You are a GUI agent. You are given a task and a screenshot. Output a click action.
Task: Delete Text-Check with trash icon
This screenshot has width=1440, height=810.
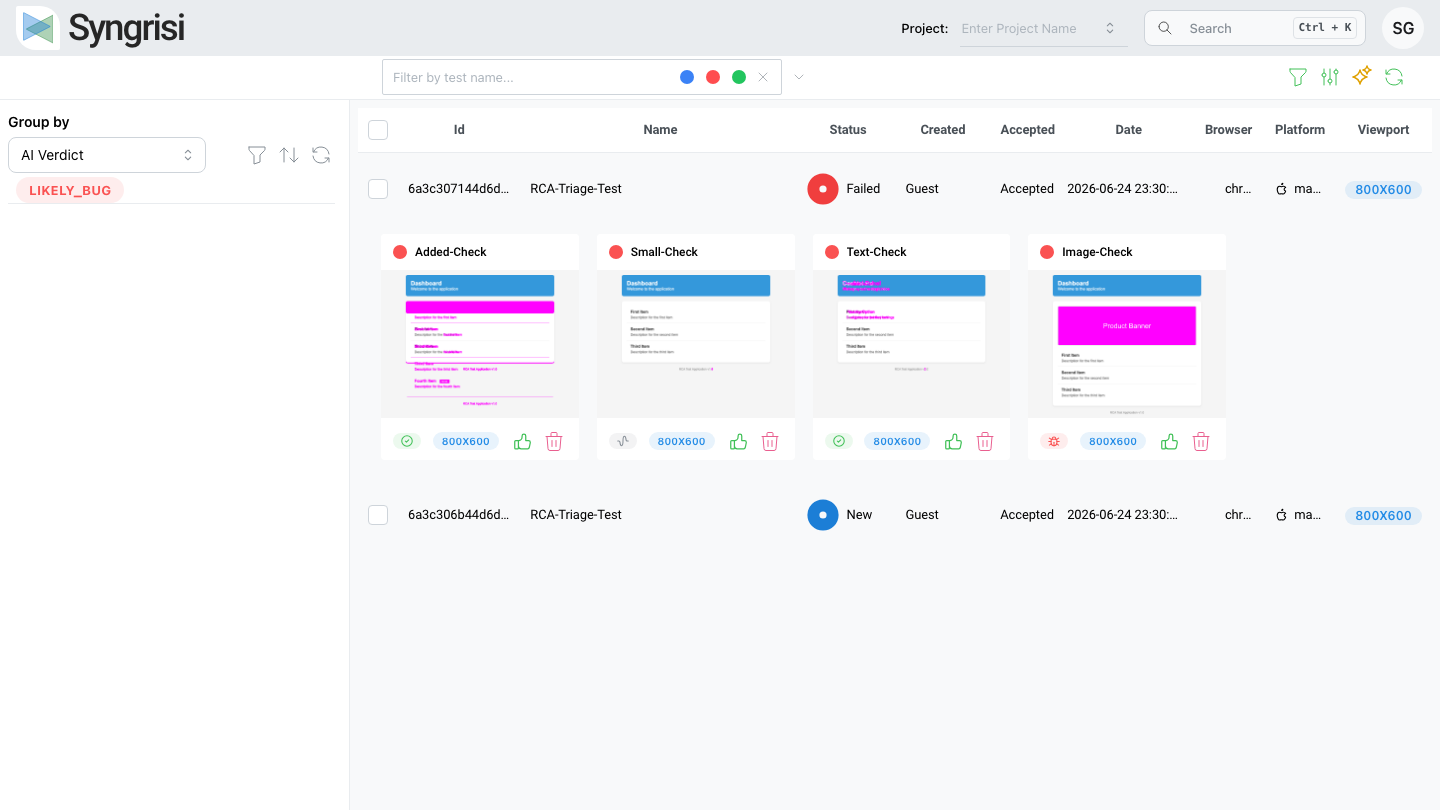(x=985, y=441)
